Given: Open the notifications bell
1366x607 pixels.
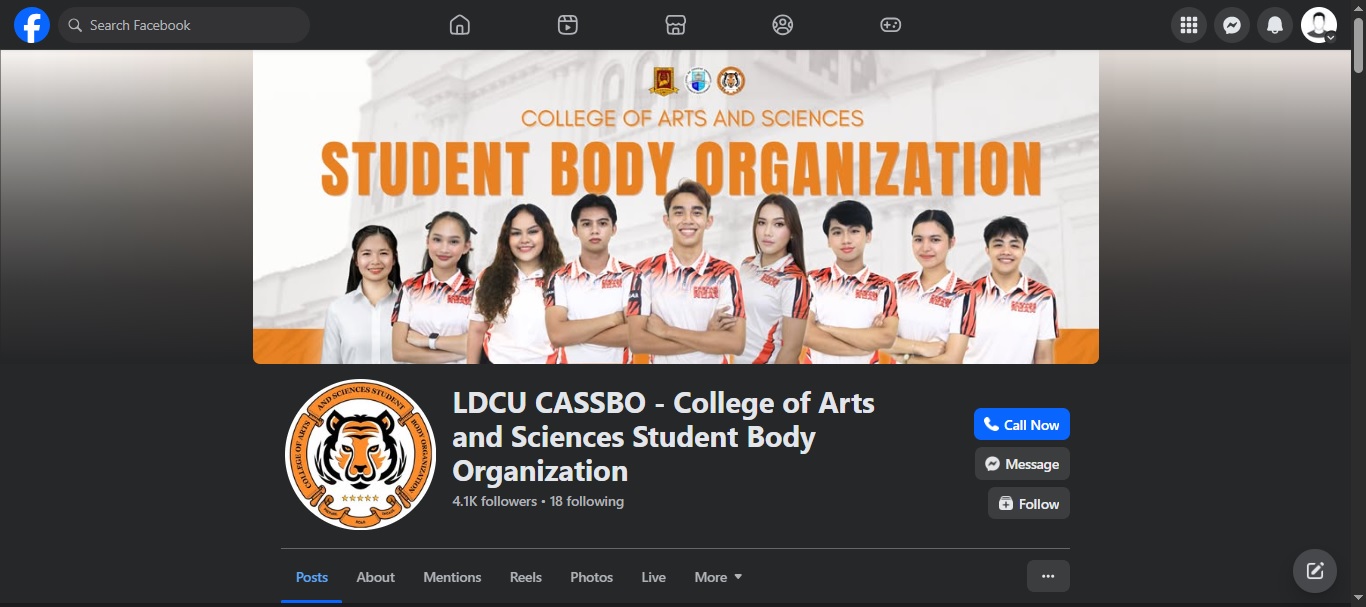Looking at the screenshot, I should pyautogui.click(x=1275, y=25).
